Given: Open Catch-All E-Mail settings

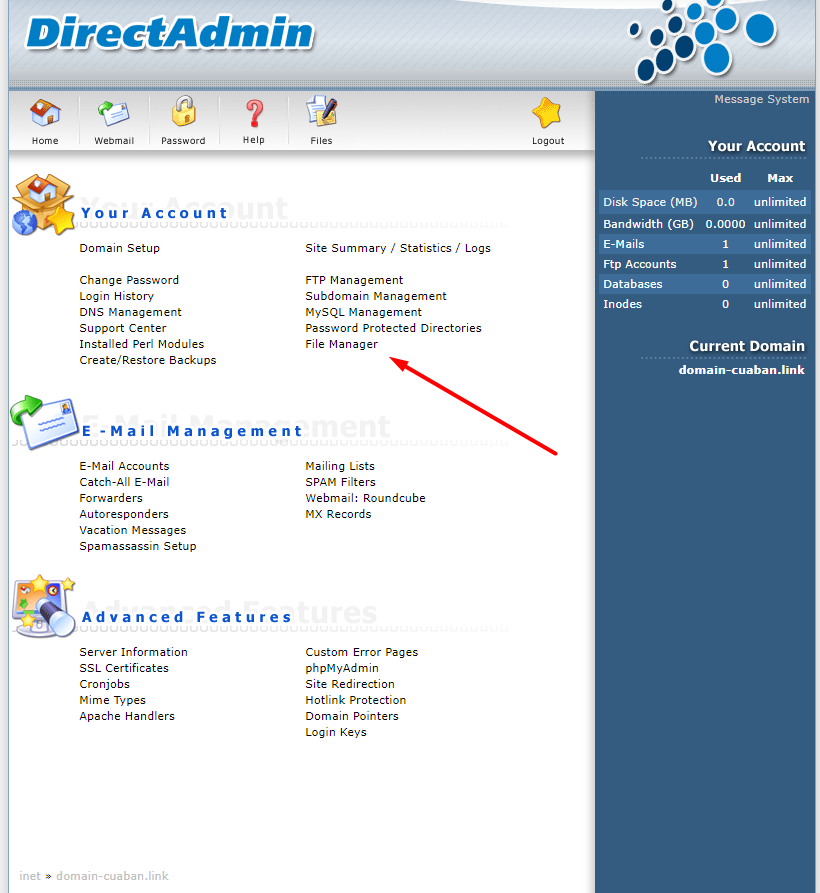Looking at the screenshot, I should [x=124, y=482].
